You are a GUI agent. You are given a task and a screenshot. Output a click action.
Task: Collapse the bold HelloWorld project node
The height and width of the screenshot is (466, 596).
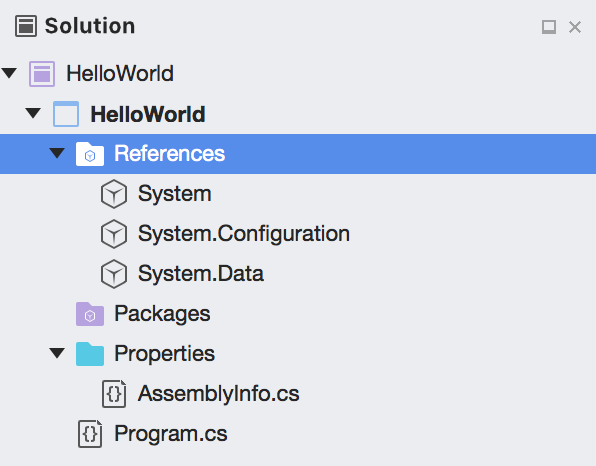(x=33, y=113)
